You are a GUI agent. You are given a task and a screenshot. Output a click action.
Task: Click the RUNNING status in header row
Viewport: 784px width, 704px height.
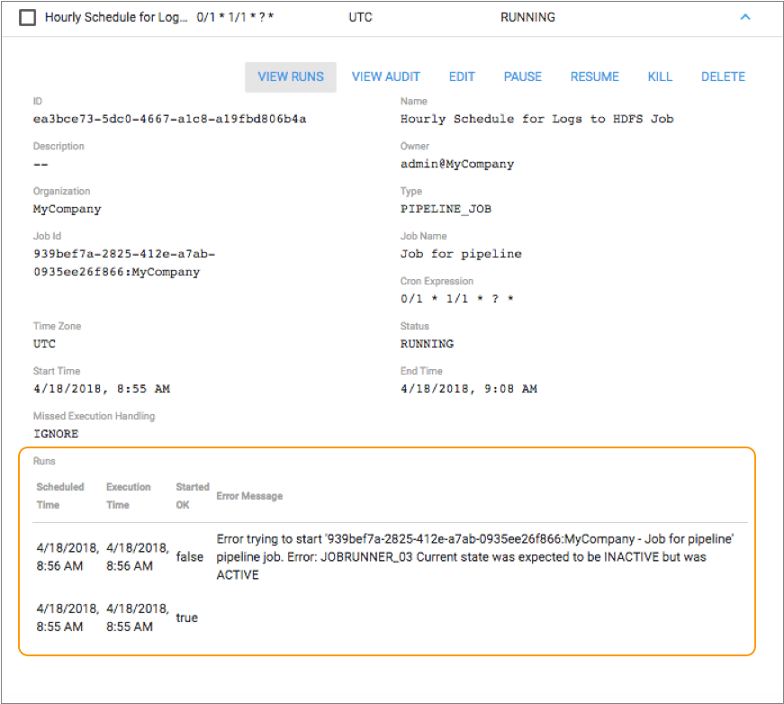527,18
